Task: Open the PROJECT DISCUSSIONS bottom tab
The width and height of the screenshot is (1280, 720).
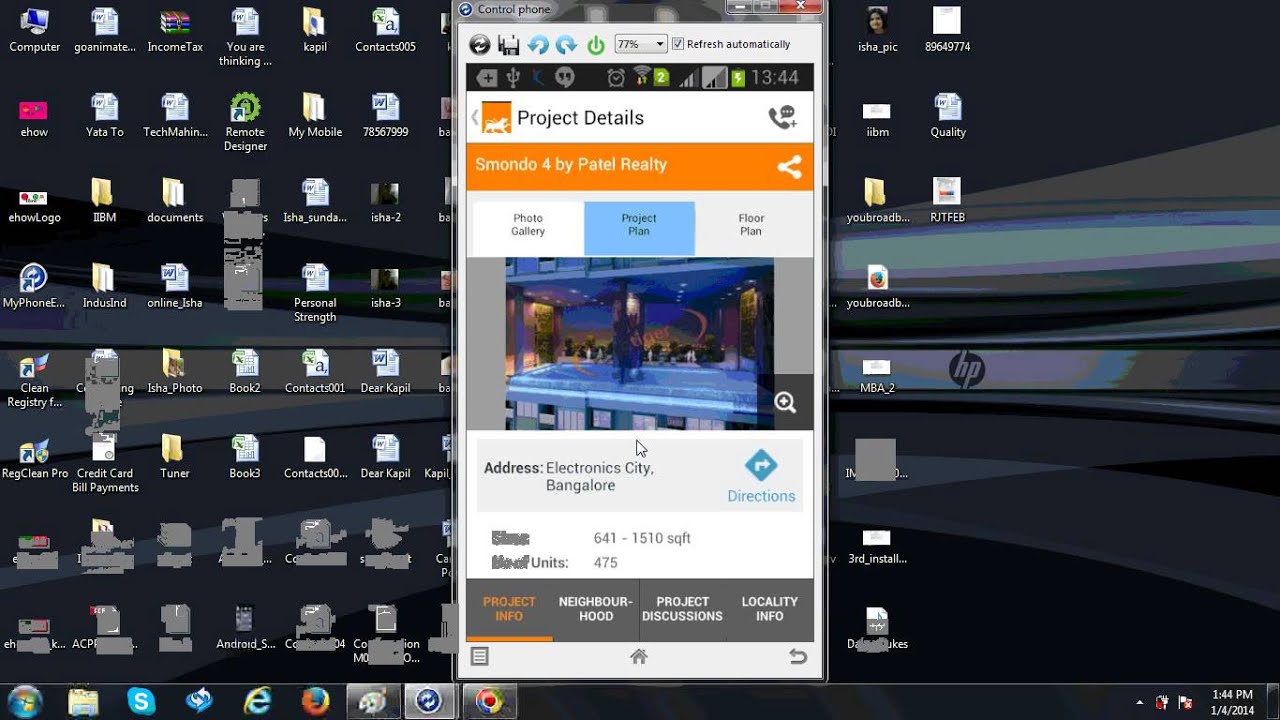Action: 682,609
